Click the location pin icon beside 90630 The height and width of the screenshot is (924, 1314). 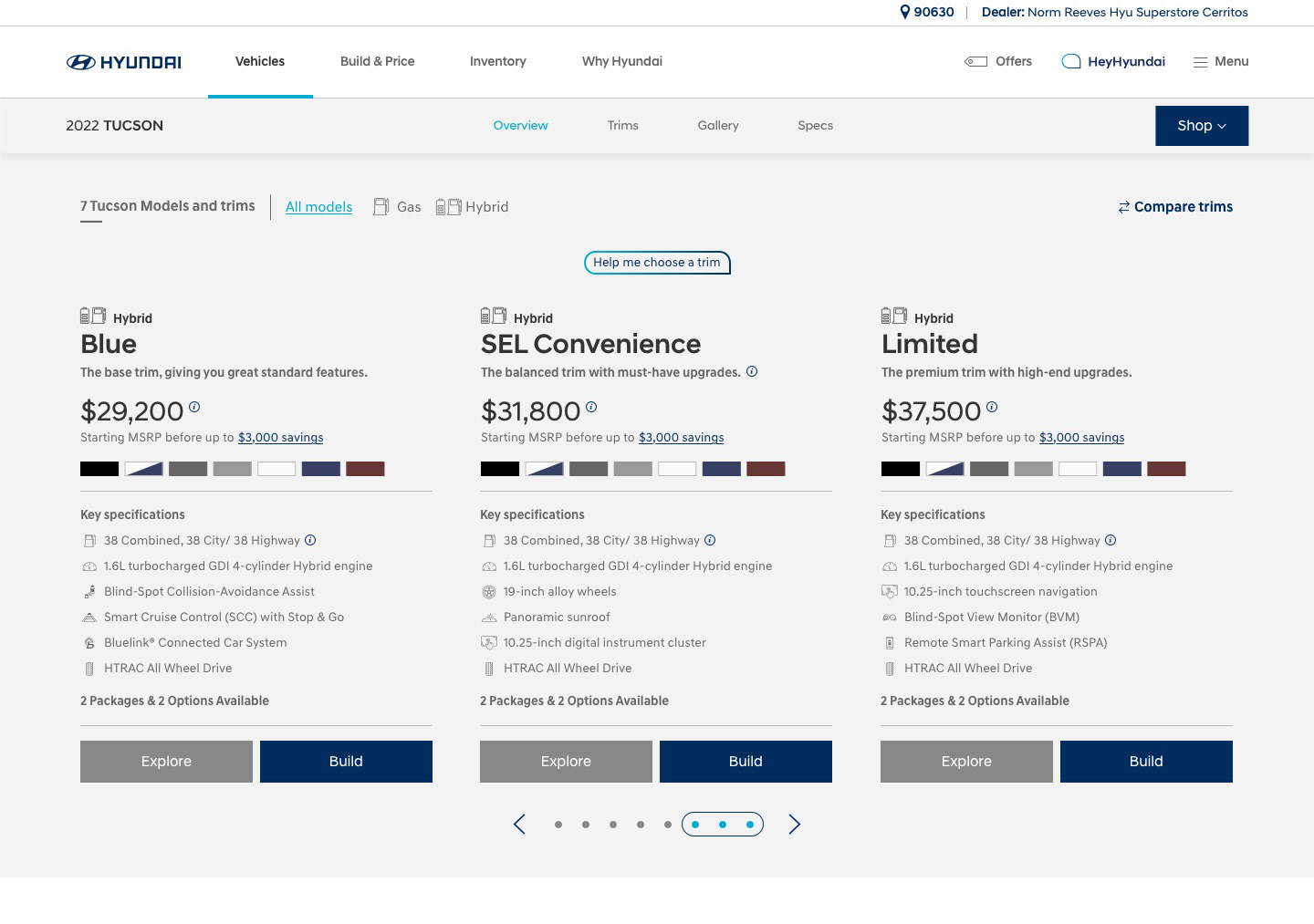[904, 12]
